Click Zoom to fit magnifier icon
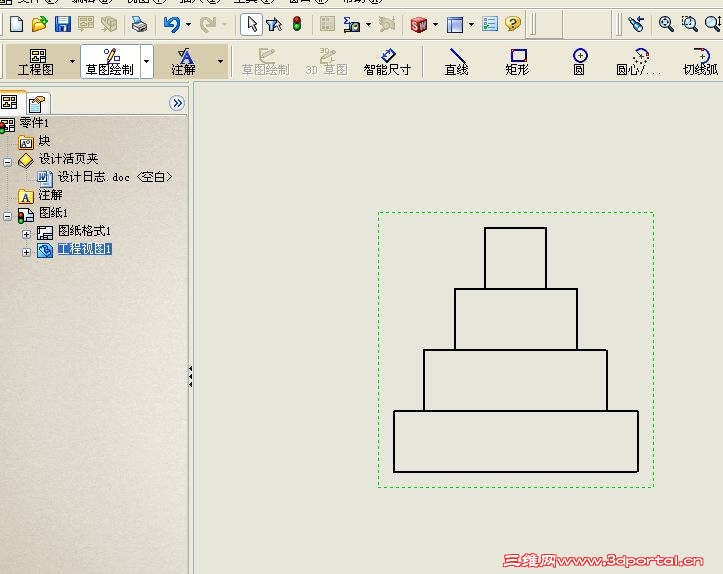The width and height of the screenshot is (723, 574). point(666,24)
